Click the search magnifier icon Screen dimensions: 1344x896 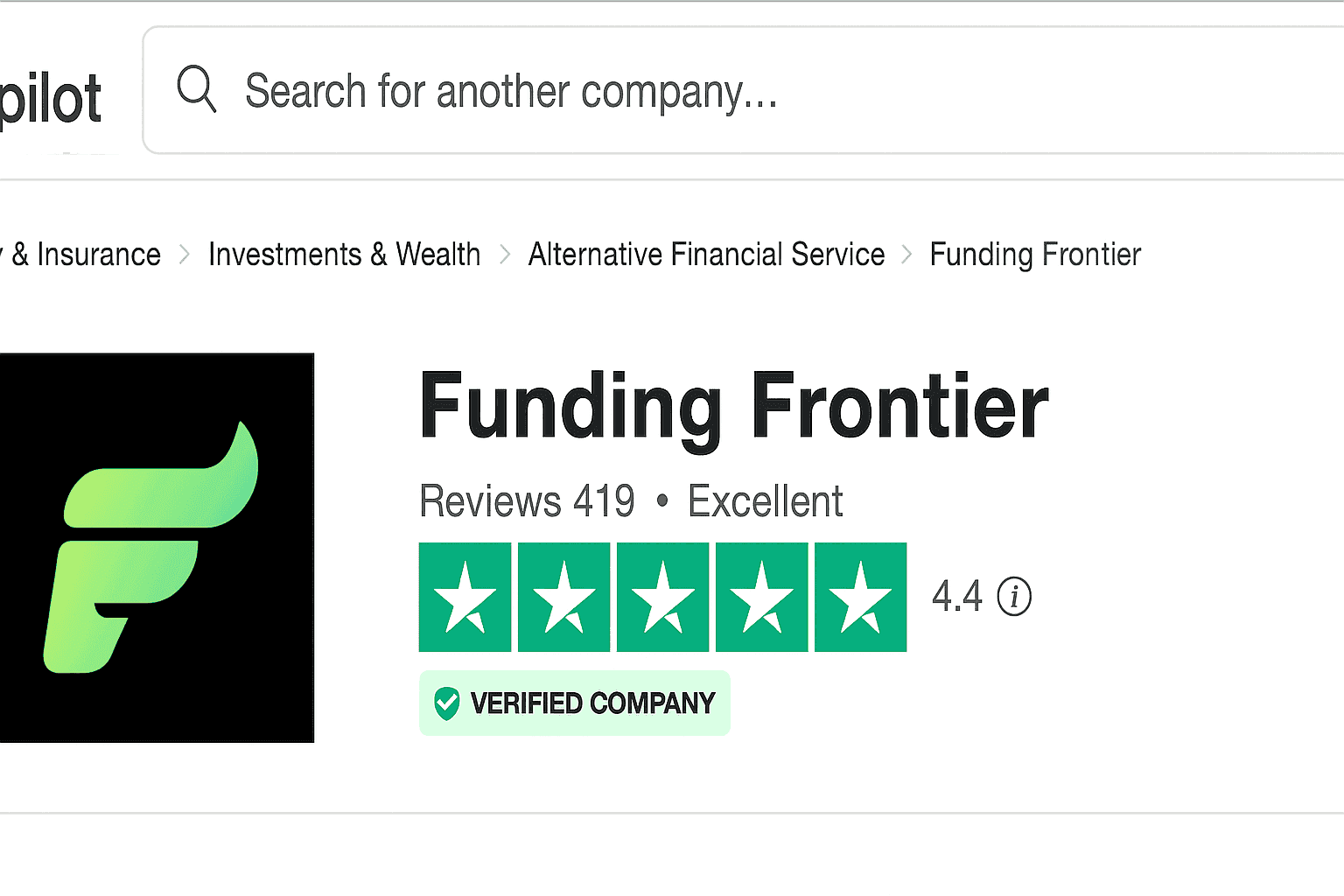coord(196,89)
